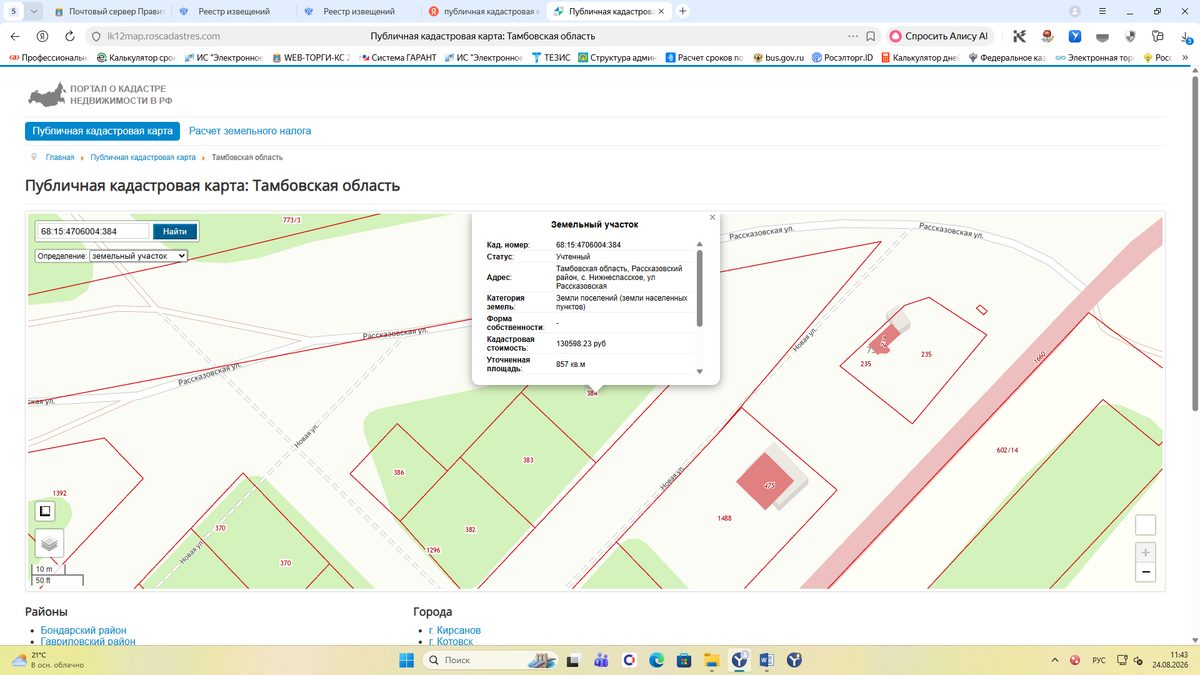Image resolution: width=1200 pixels, height=675 pixels.
Task: Focus the cadastral number search field
Action: pos(93,231)
